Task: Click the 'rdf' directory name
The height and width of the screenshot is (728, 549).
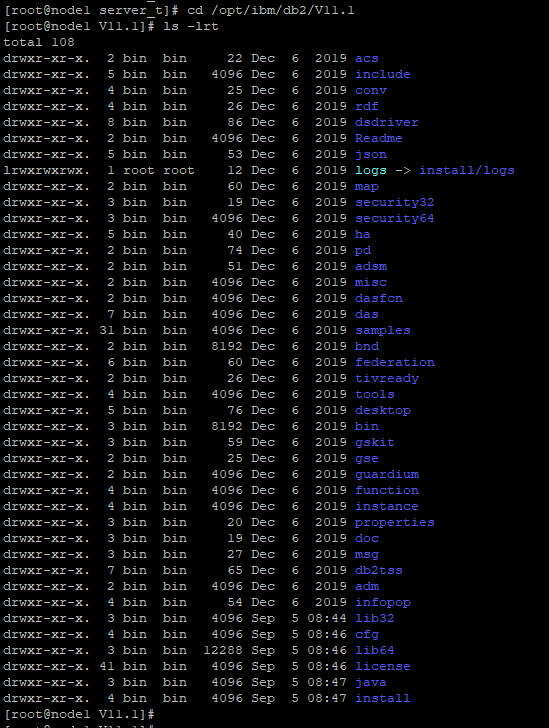Action: click(x=366, y=106)
